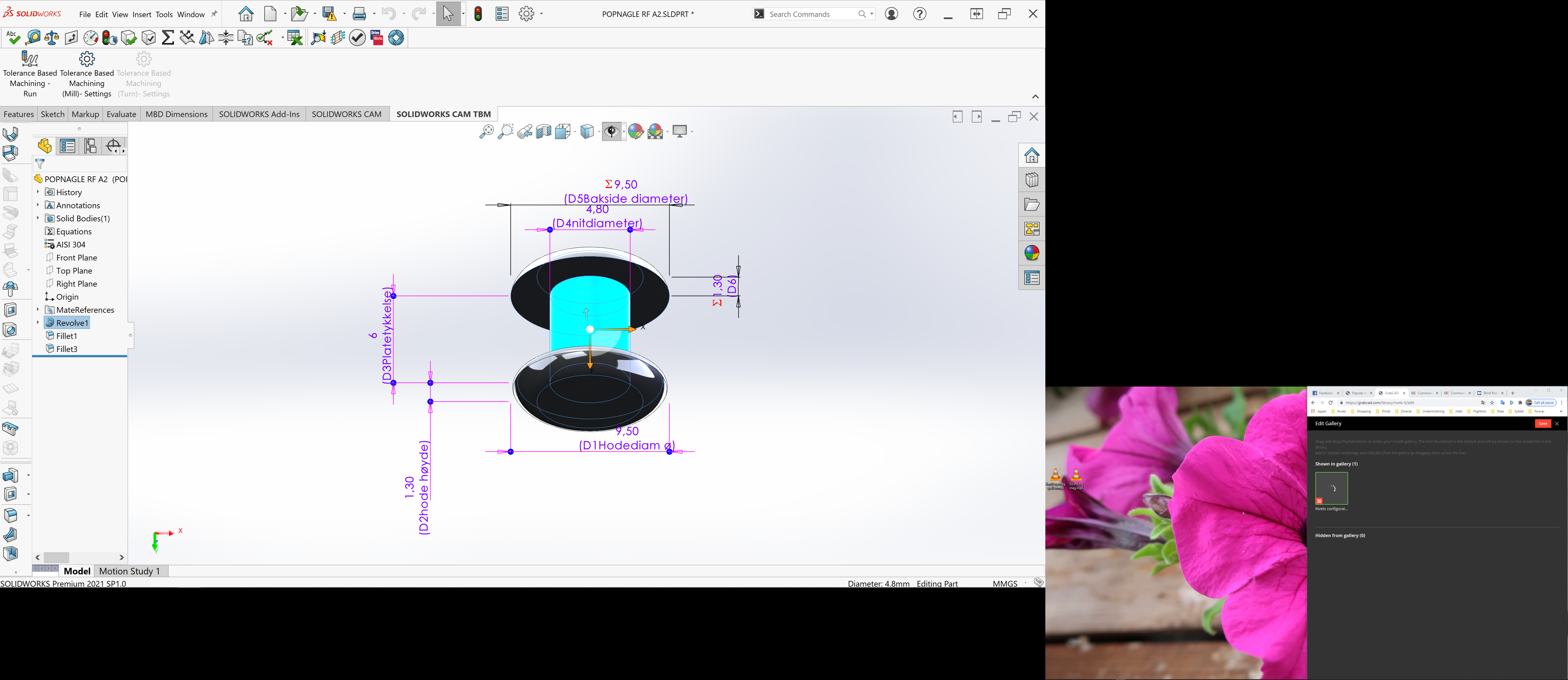Expand the Revolve1 feature
Screen dimensions: 1568x680
[38, 323]
